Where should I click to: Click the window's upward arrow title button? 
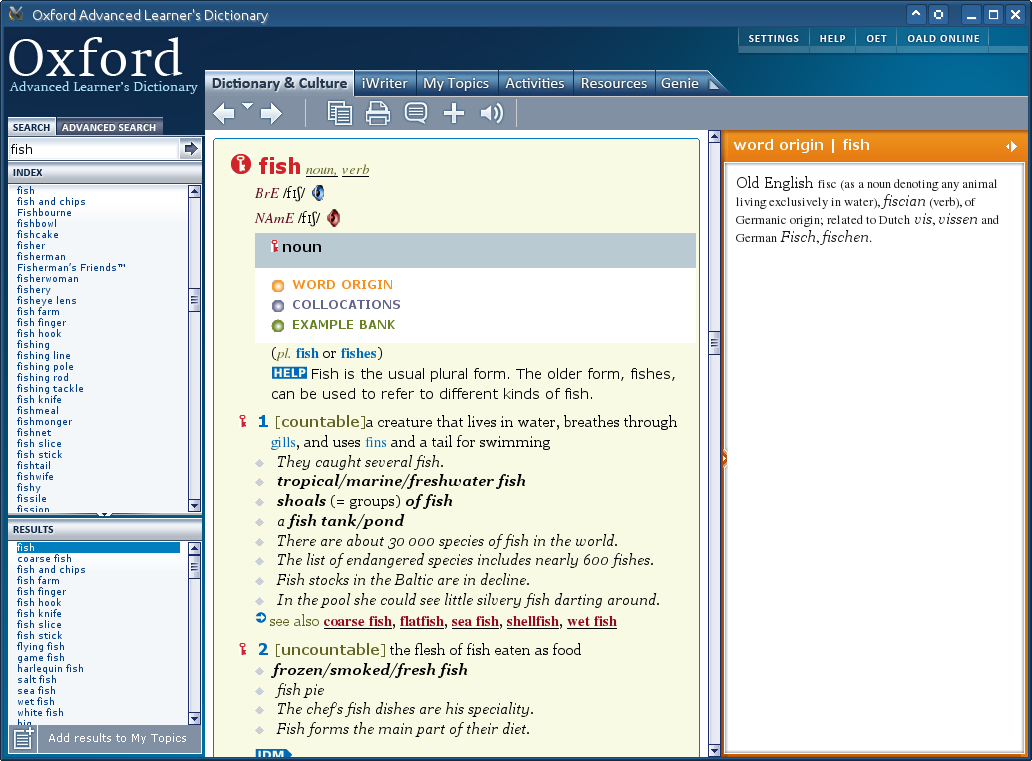(916, 14)
